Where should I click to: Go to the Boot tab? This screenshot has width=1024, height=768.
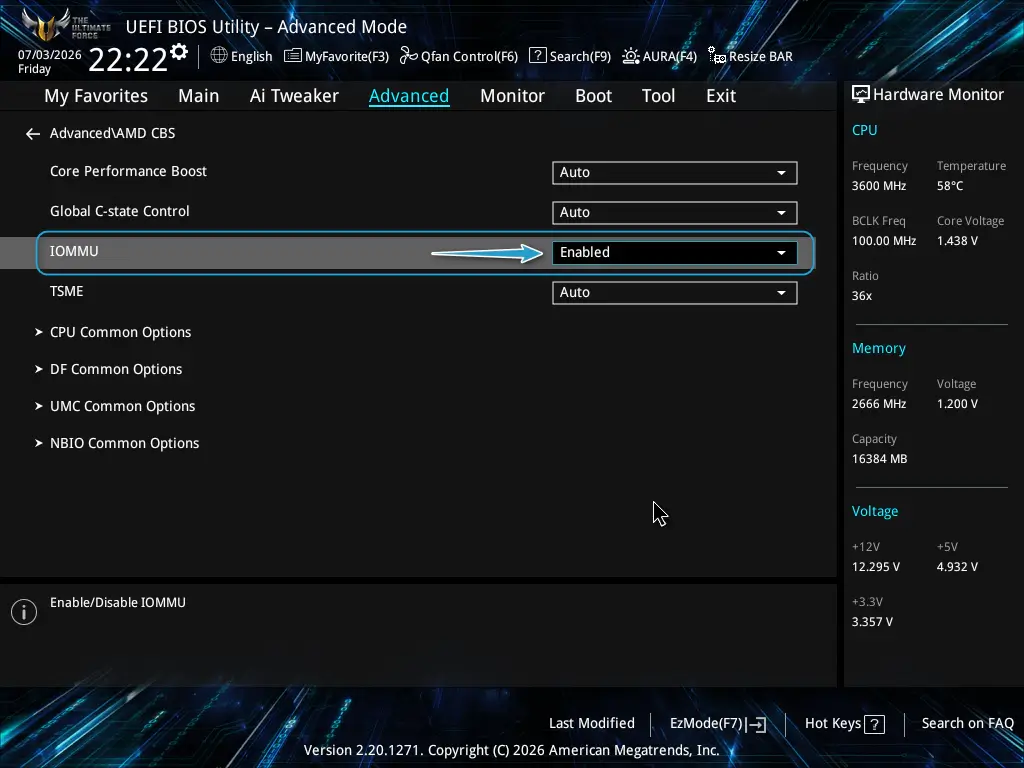coord(593,96)
